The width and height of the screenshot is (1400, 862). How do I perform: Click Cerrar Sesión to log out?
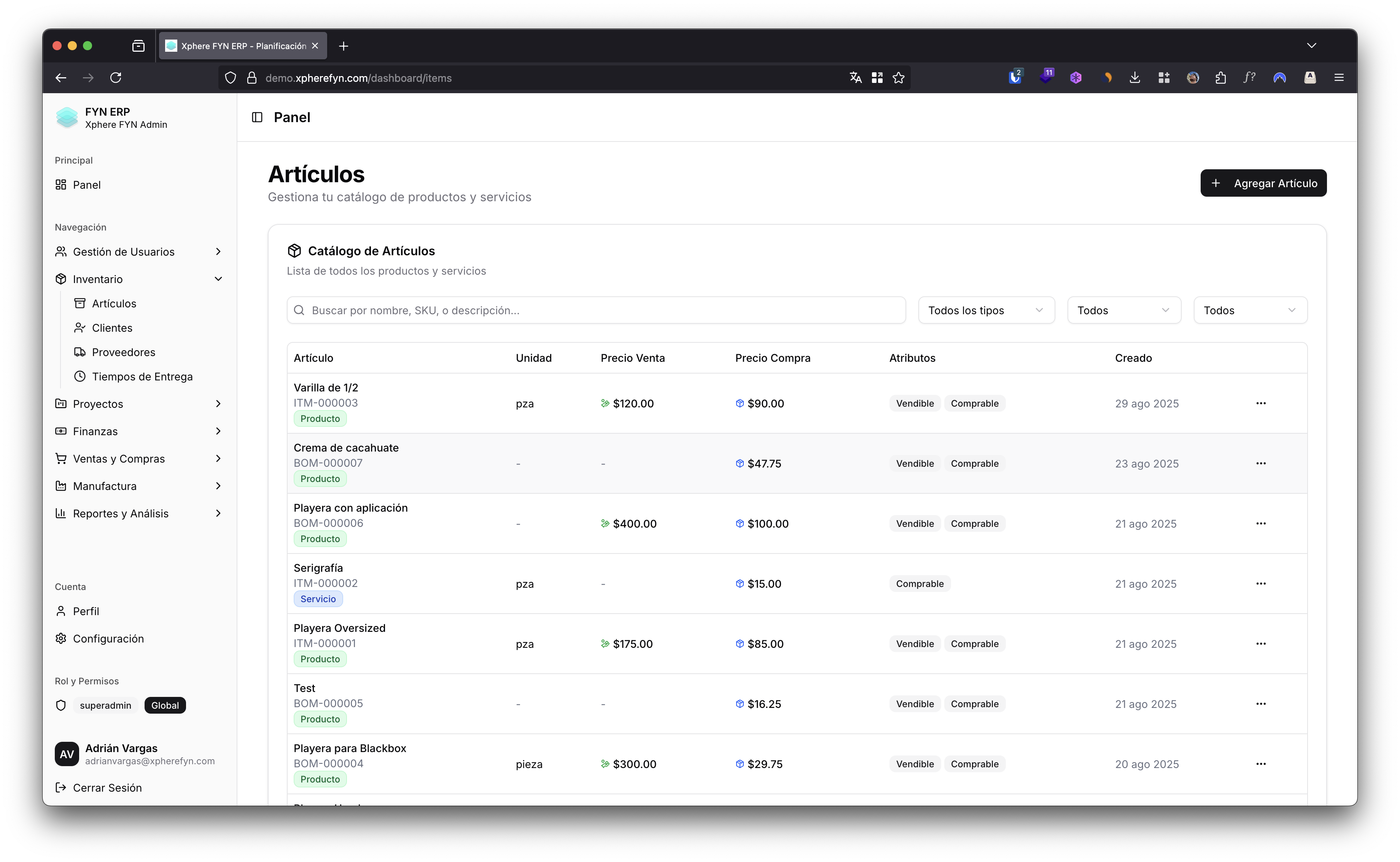[107, 787]
